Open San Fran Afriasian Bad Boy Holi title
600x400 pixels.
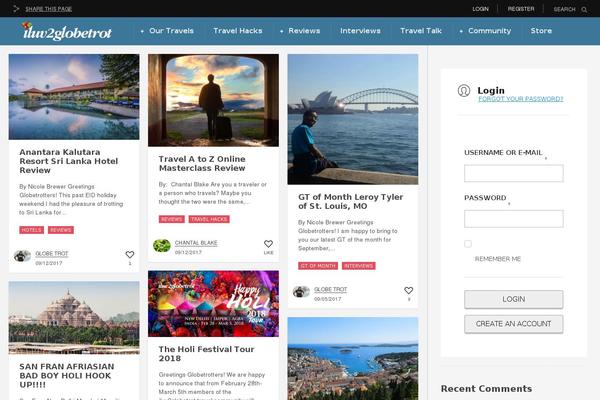pos(67,376)
